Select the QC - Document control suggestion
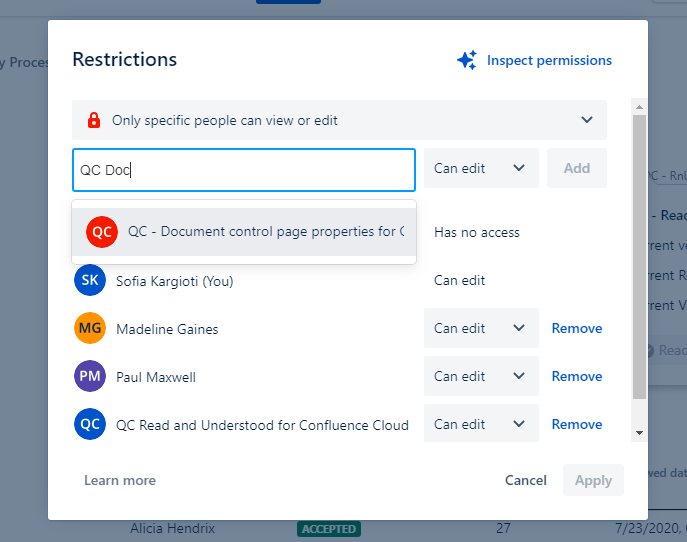 tap(265, 232)
